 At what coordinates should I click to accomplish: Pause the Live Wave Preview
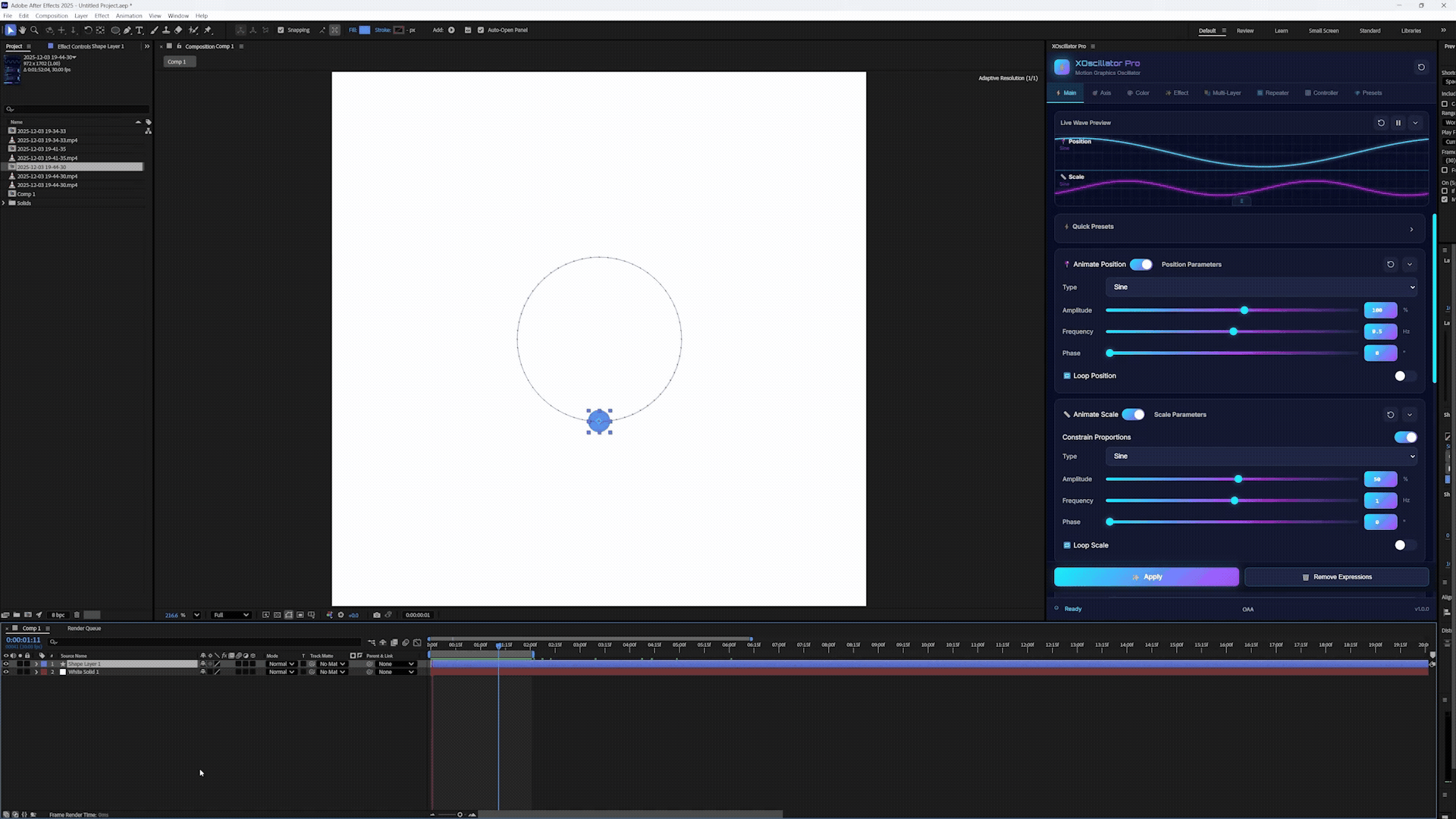pos(1398,123)
